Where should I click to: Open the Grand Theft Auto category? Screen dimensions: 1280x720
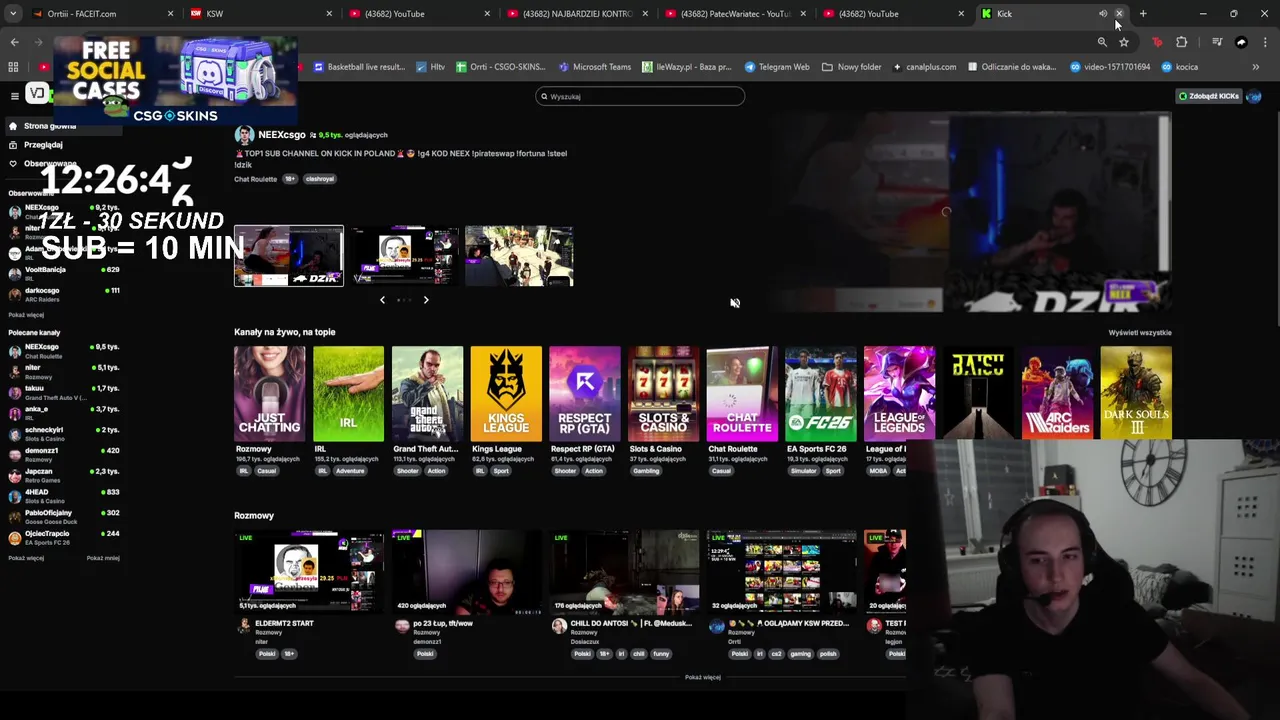427,394
